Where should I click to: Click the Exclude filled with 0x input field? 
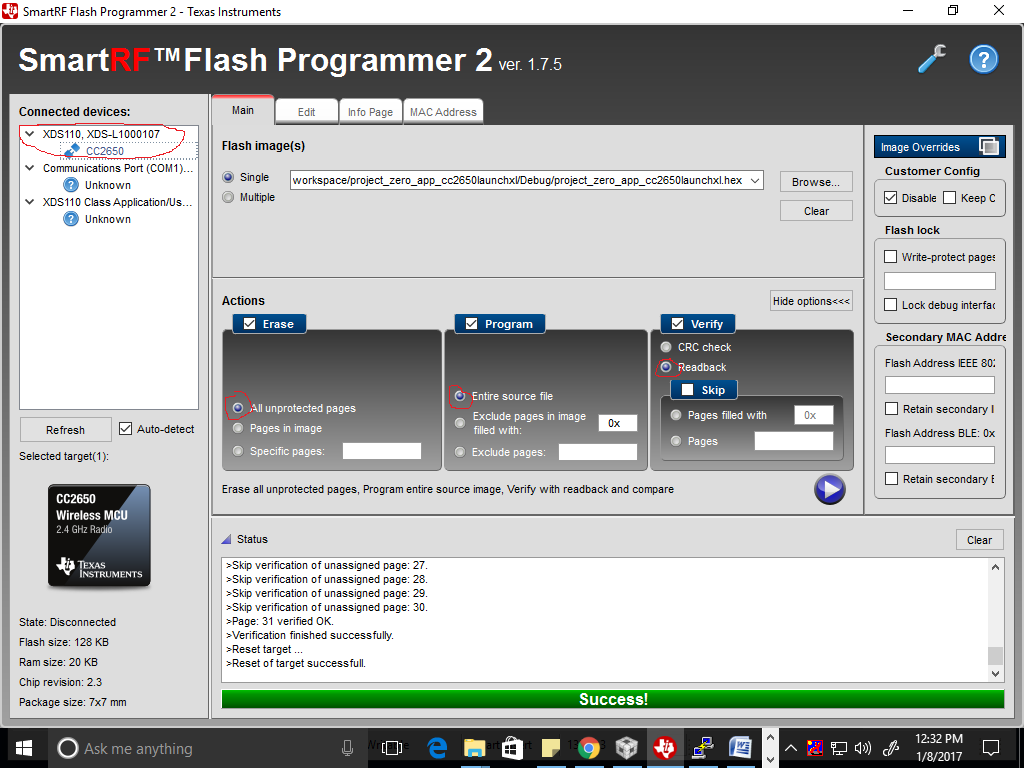coord(617,423)
